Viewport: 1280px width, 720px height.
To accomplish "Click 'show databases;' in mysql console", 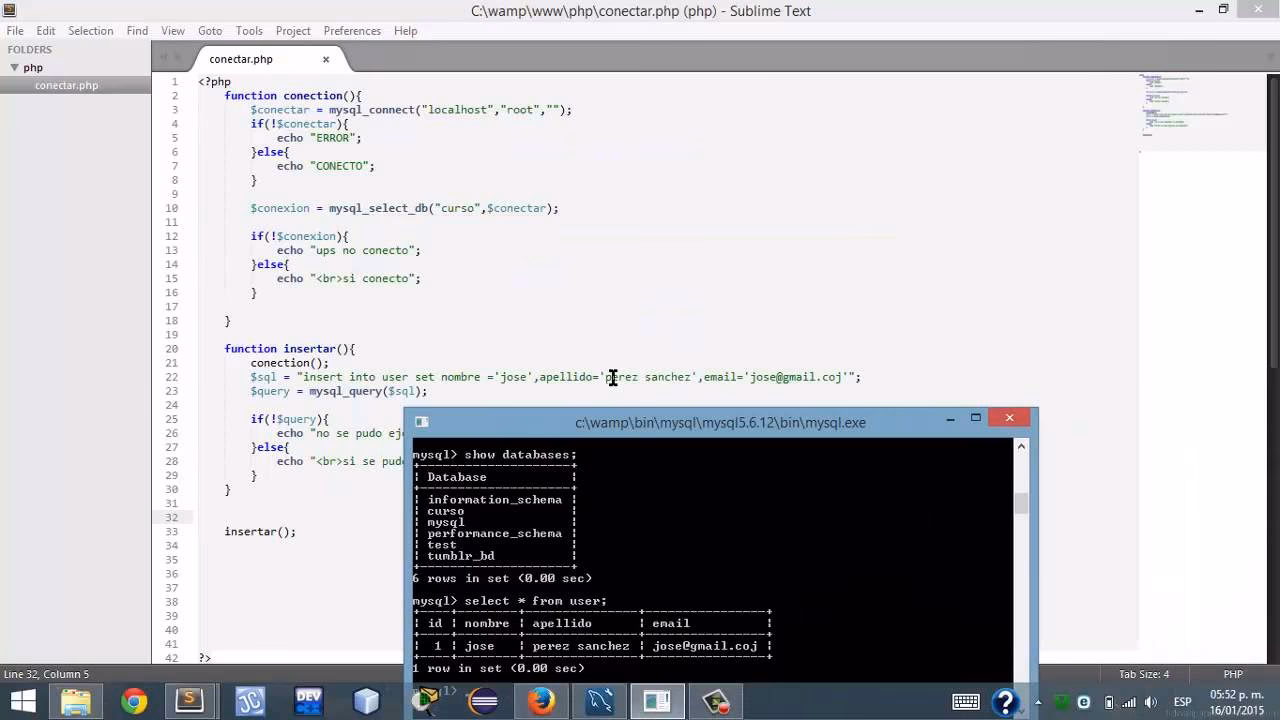I will pos(521,455).
